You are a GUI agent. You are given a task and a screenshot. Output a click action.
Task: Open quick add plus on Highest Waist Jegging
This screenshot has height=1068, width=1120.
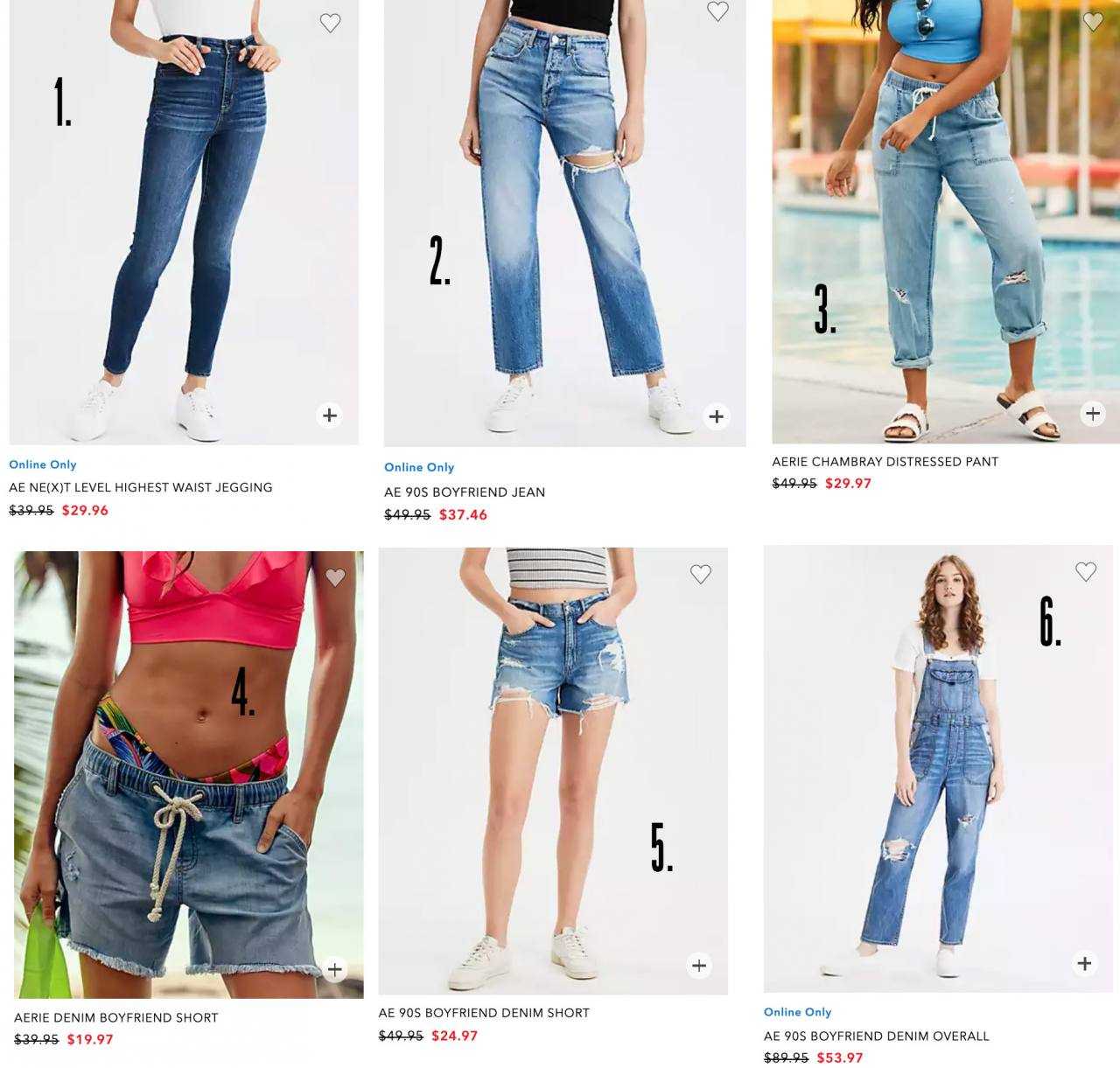pos(329,415)
